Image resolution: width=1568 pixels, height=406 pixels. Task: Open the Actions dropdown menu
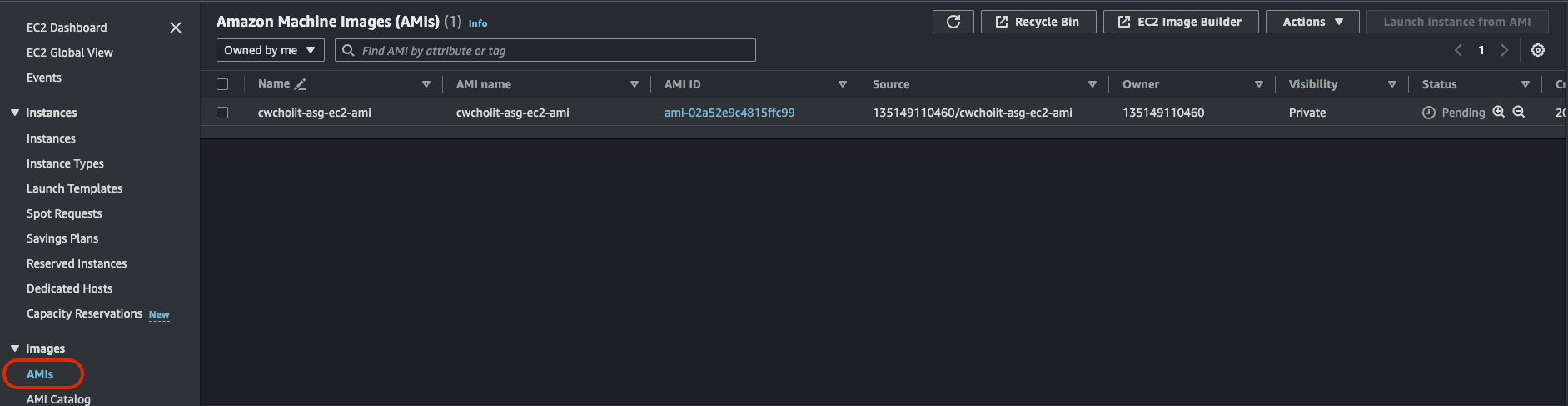pyautogui.click(x=1312, y=22)
